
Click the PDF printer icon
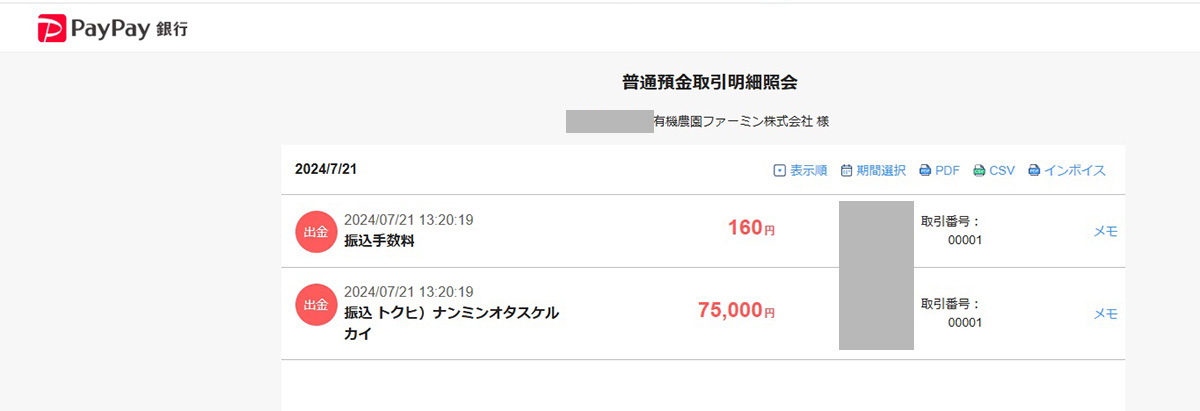[x=925, y=171]
